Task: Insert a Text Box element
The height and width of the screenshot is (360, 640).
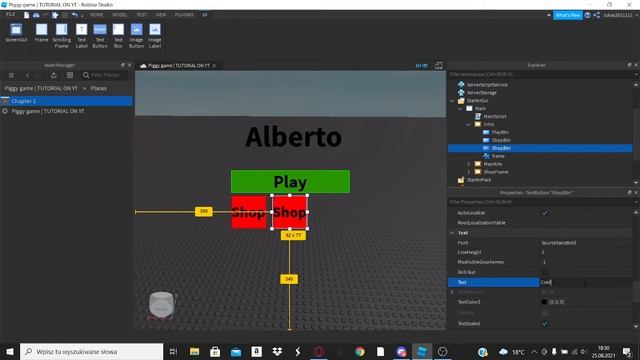Action: coord(118,36)
